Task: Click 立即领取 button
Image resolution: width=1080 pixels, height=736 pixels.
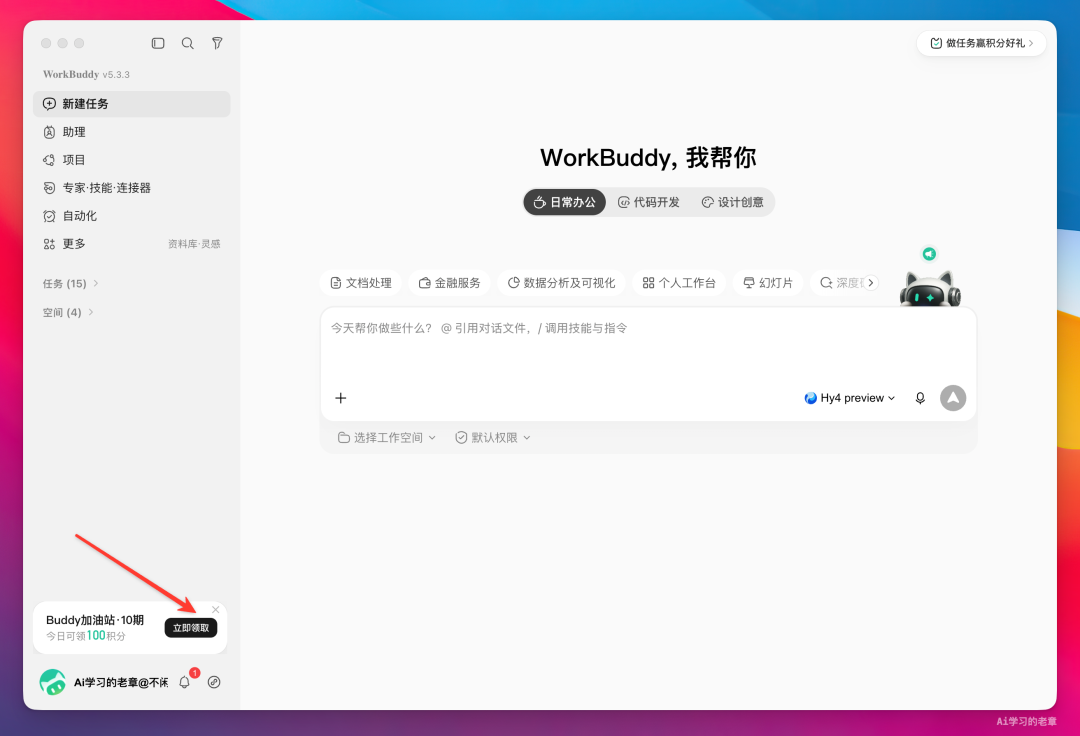Action: [191, 628]
